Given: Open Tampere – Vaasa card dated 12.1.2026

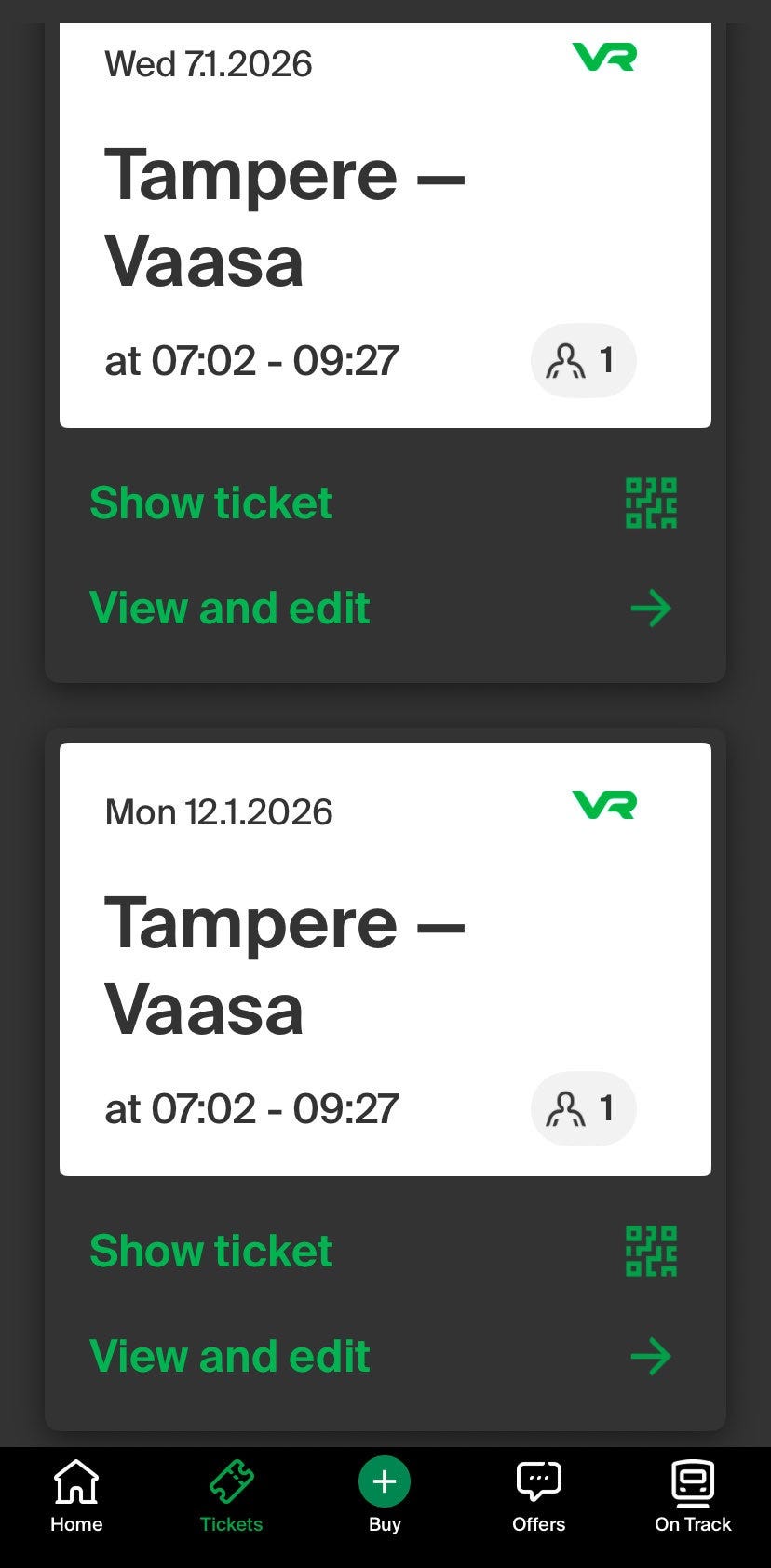Looking at the screenshot, I should (x=284, y=966).
